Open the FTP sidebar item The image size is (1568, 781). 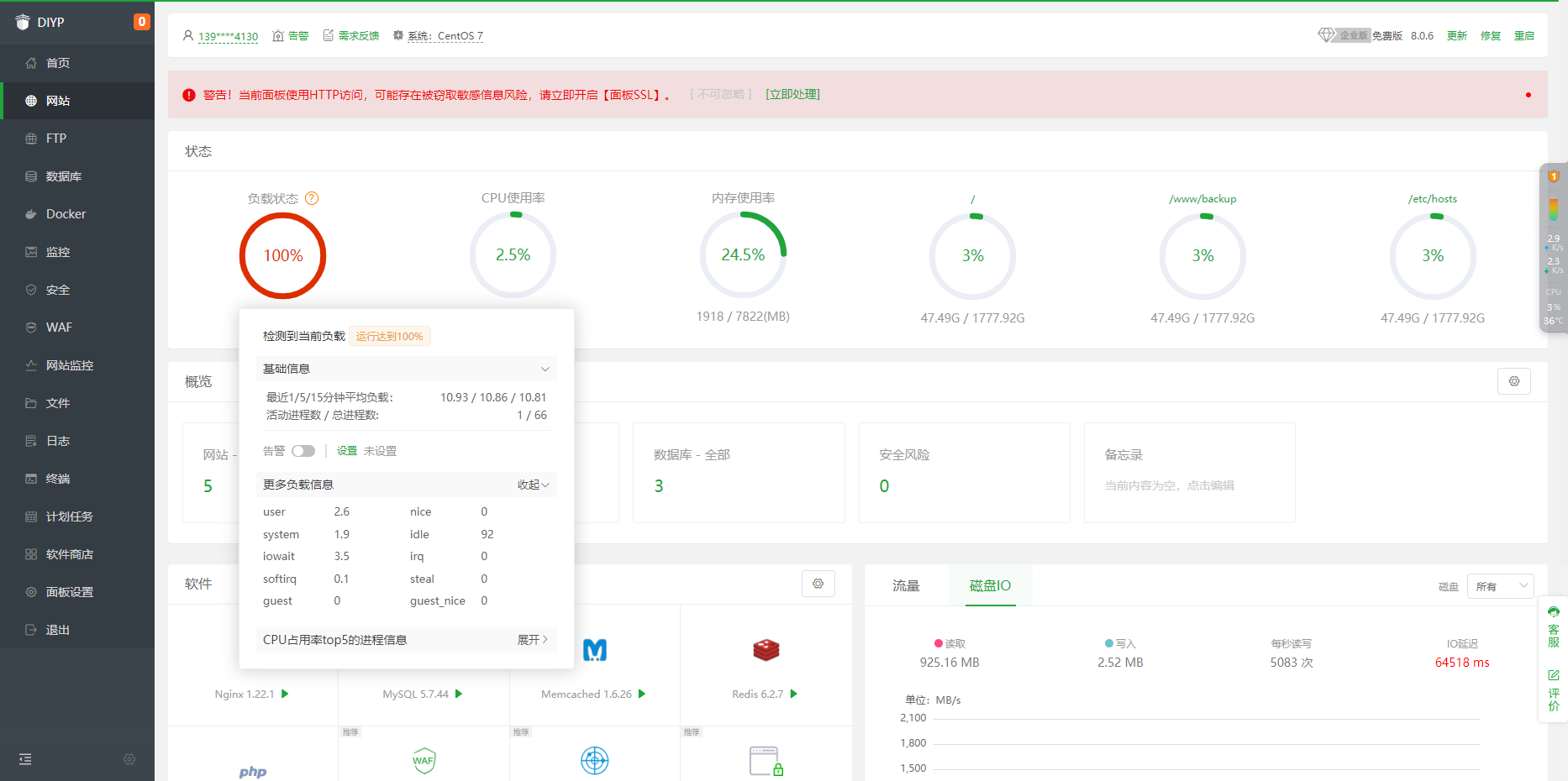click(77, 139)
